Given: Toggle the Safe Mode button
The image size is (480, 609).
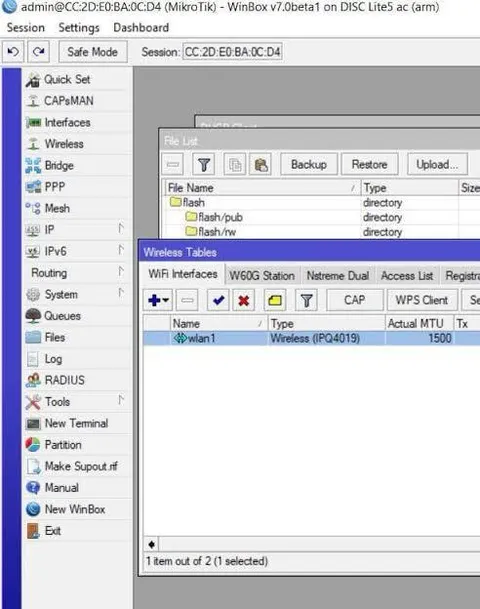Looking at the screenshot, I should [x=93, y=52].
